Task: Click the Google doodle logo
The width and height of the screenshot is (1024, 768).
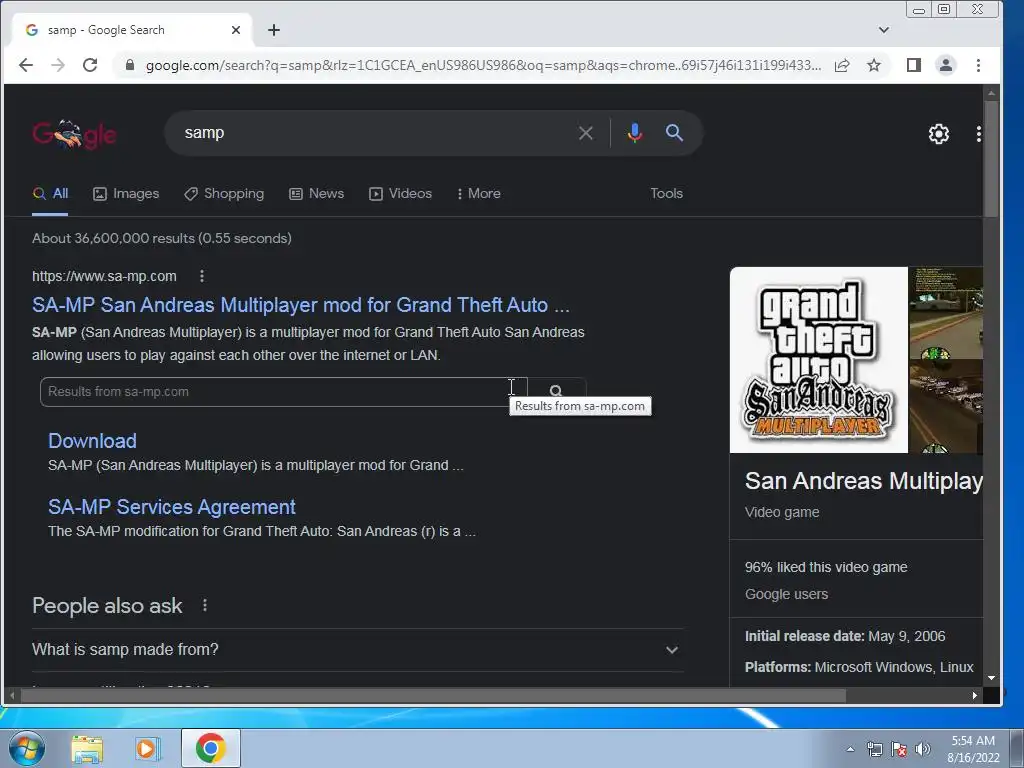Action: [x=74, y=134]
